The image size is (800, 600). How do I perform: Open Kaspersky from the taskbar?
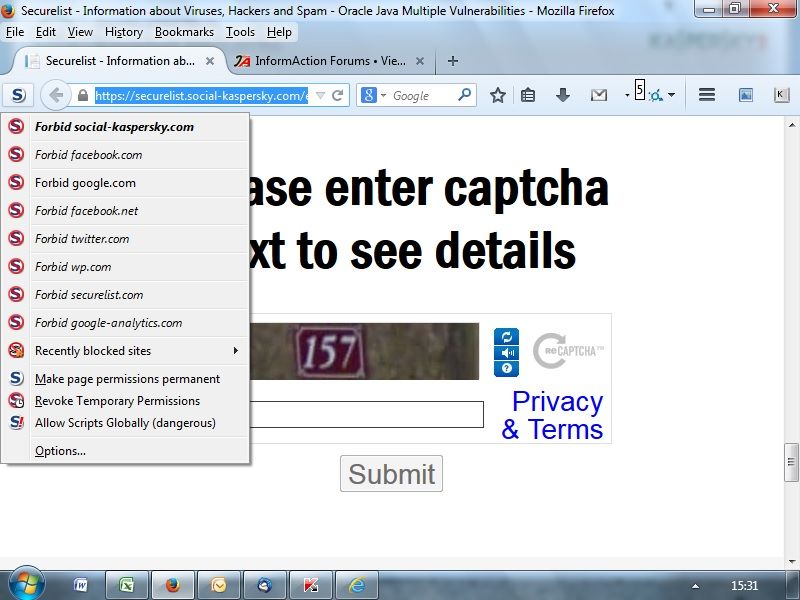coord(311,585)
